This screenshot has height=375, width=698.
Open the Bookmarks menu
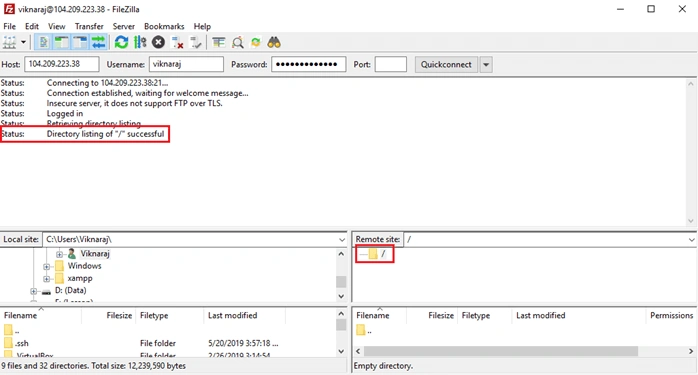164,26
